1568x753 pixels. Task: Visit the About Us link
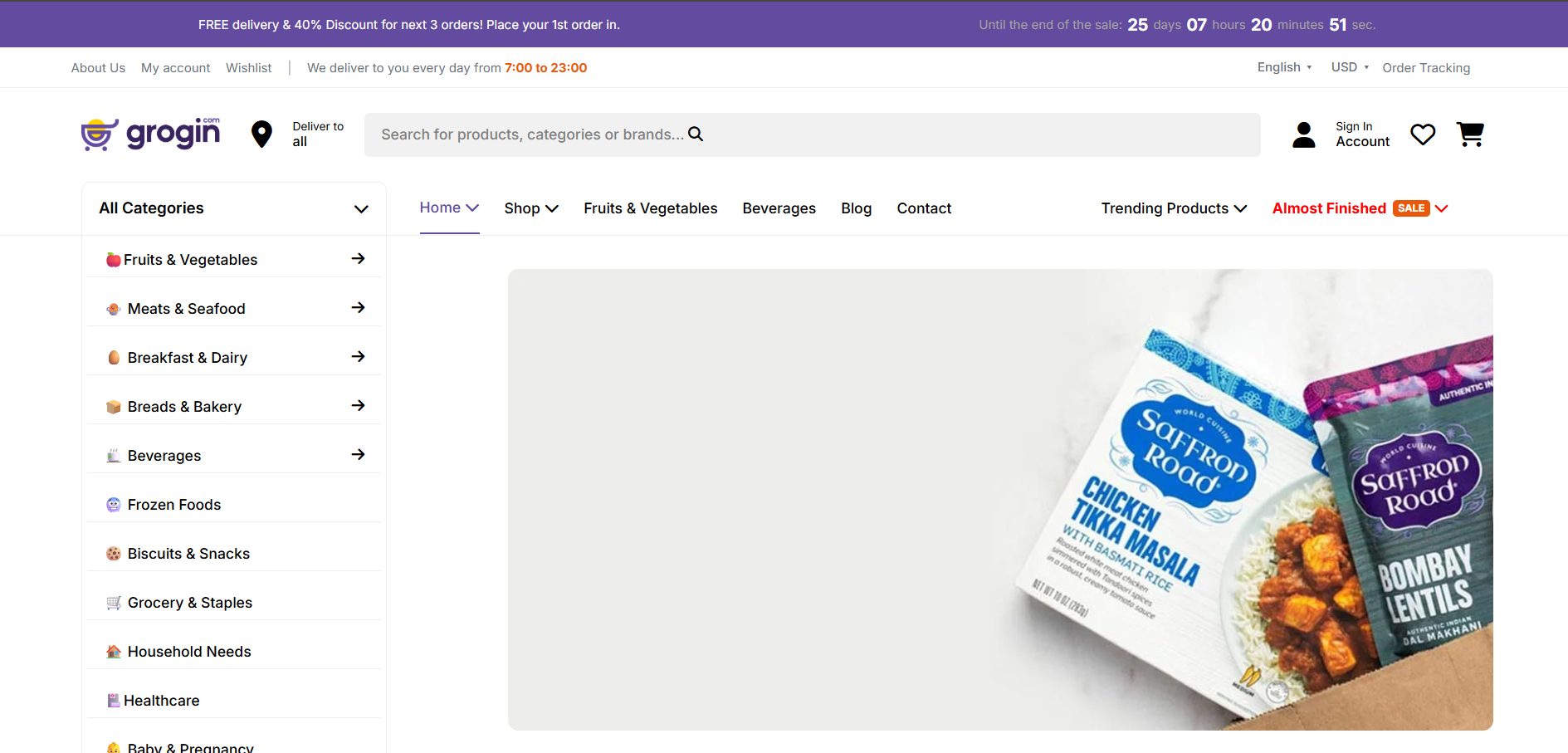tap(98, 68)
